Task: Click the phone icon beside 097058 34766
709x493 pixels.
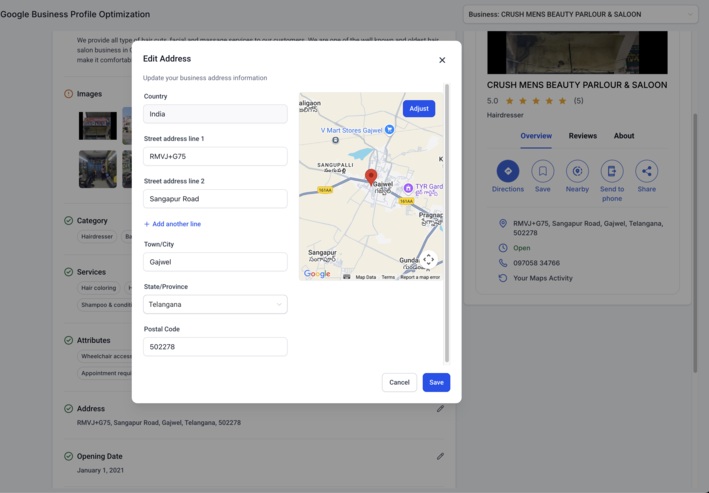Action: pos(502,263)
